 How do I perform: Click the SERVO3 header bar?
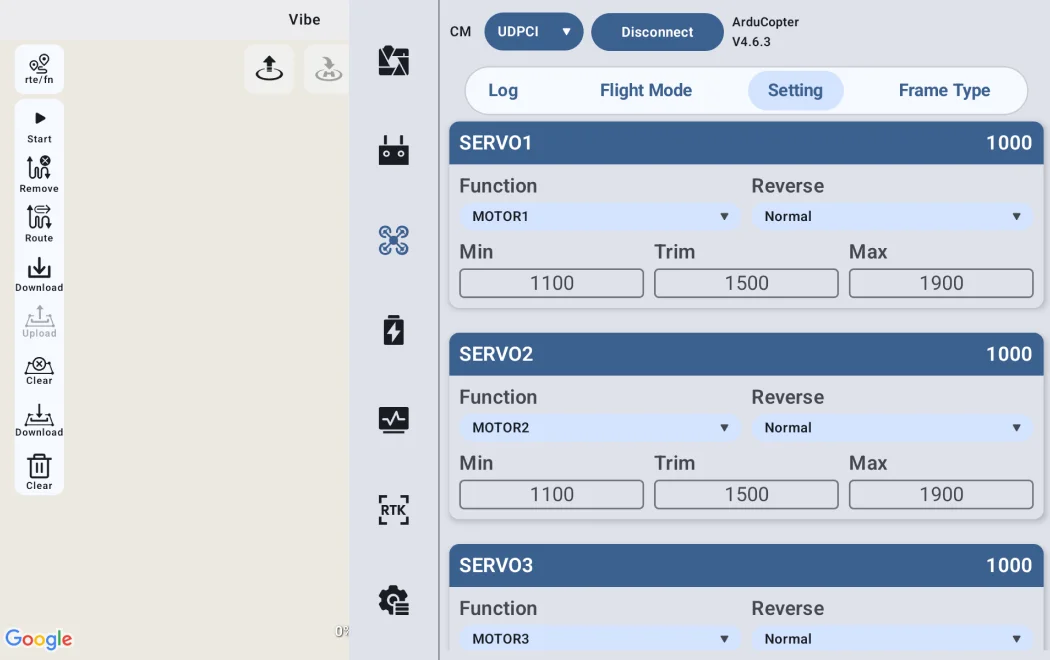tap(746, 565)
